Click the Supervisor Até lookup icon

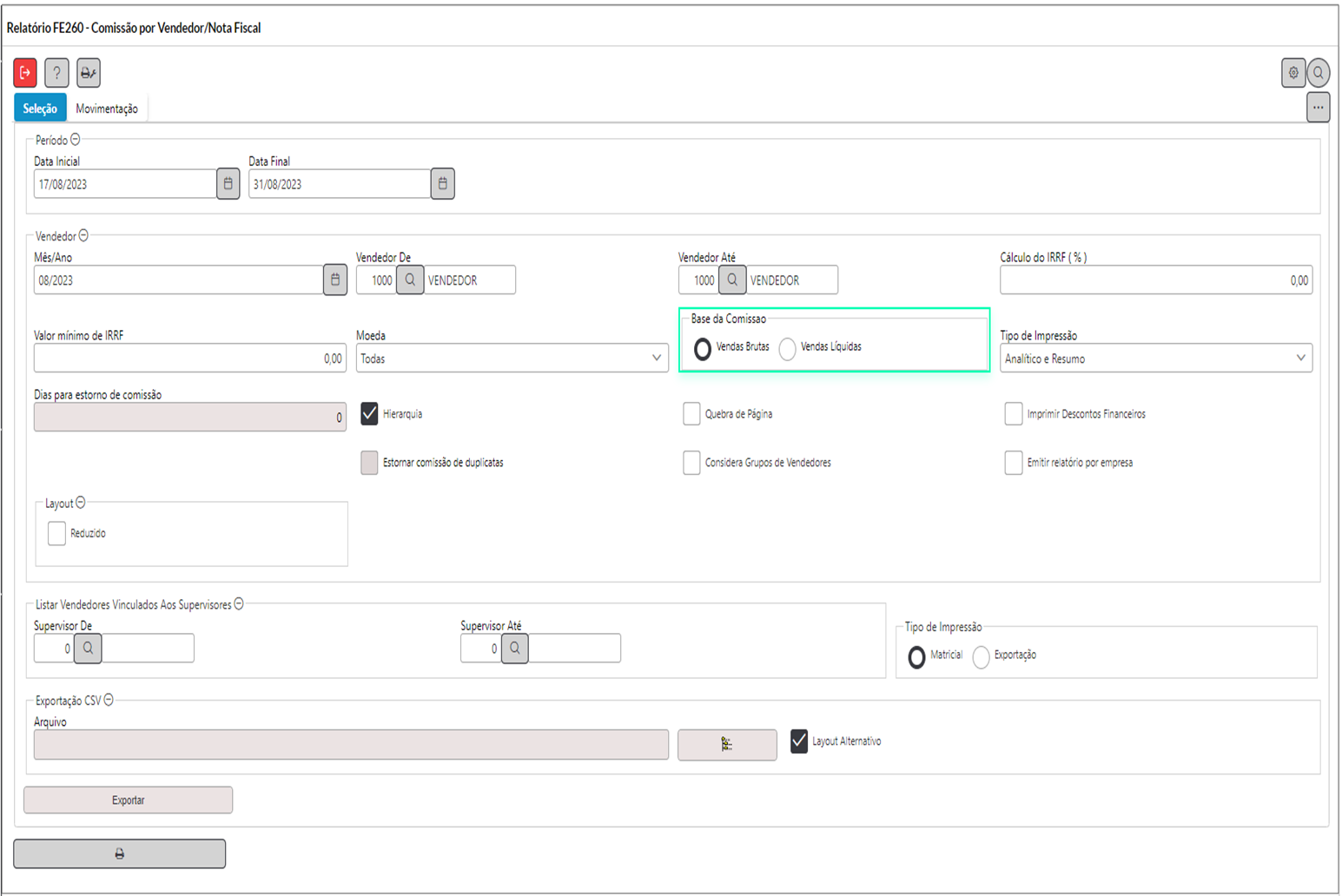point(515,649)
